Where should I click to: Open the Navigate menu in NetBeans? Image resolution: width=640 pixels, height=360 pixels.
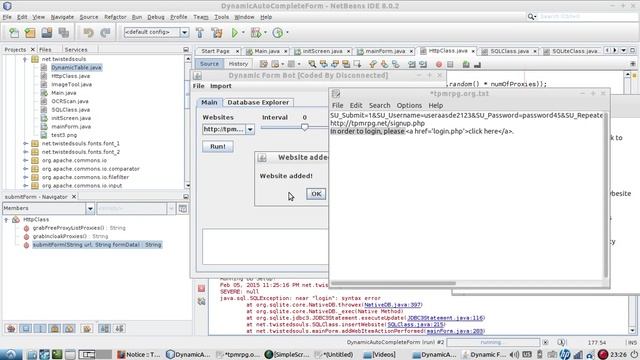coord(62,17)
